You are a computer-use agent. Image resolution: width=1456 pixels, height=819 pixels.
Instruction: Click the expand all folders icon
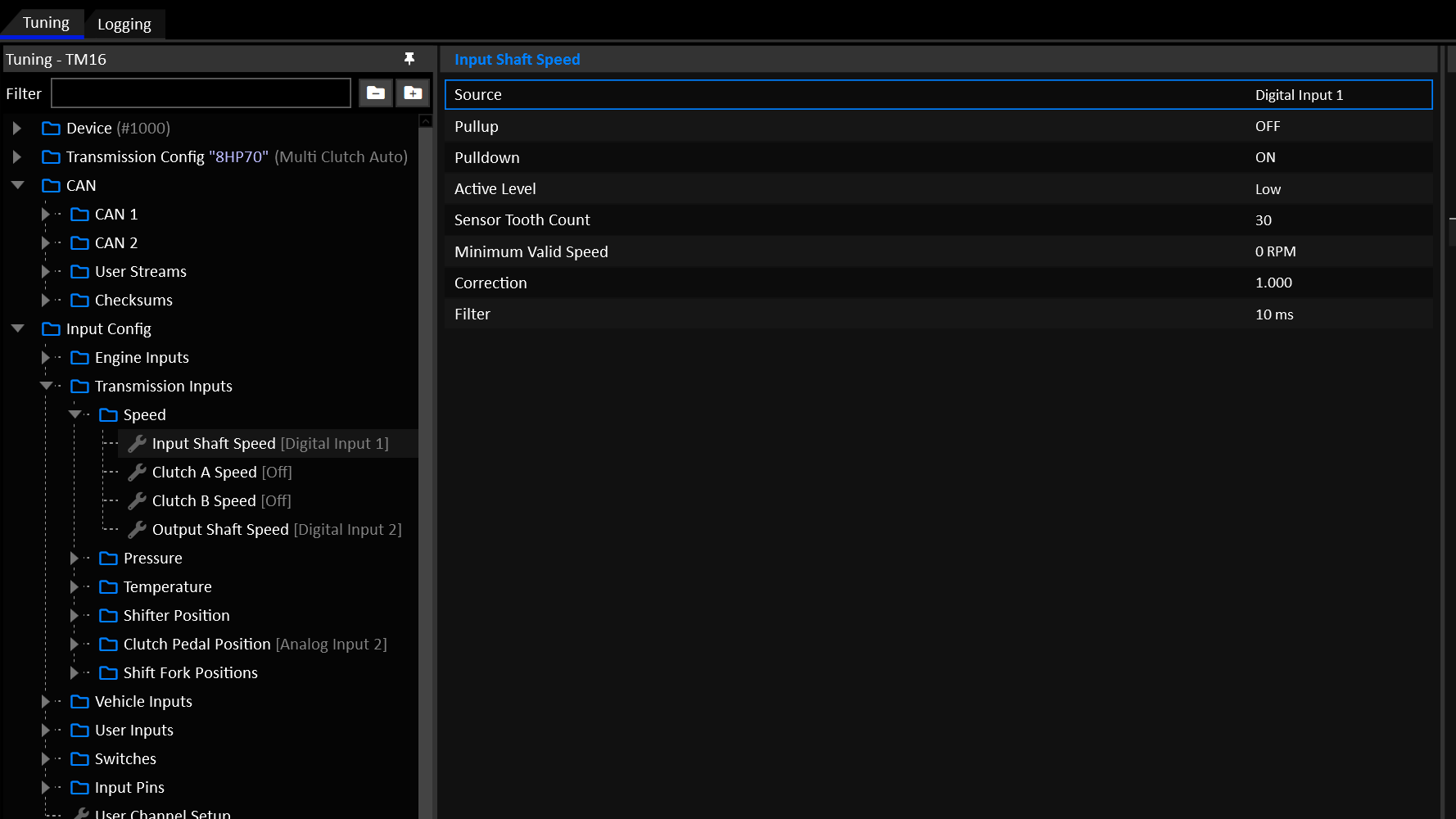413,93
